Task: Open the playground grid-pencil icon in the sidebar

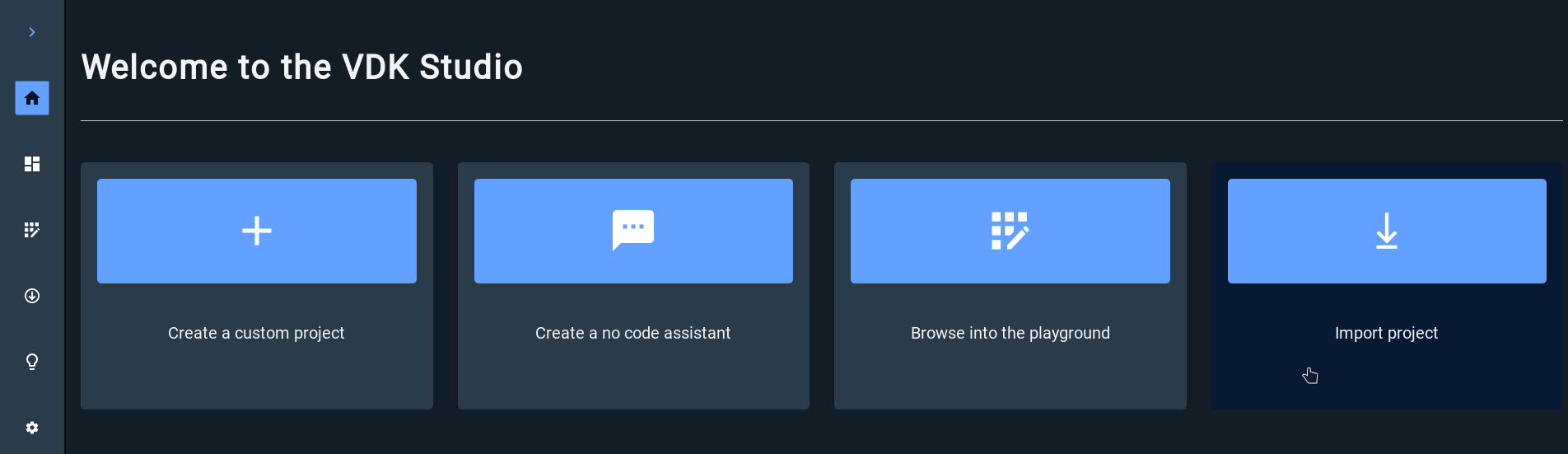Action: coord(32,230)
